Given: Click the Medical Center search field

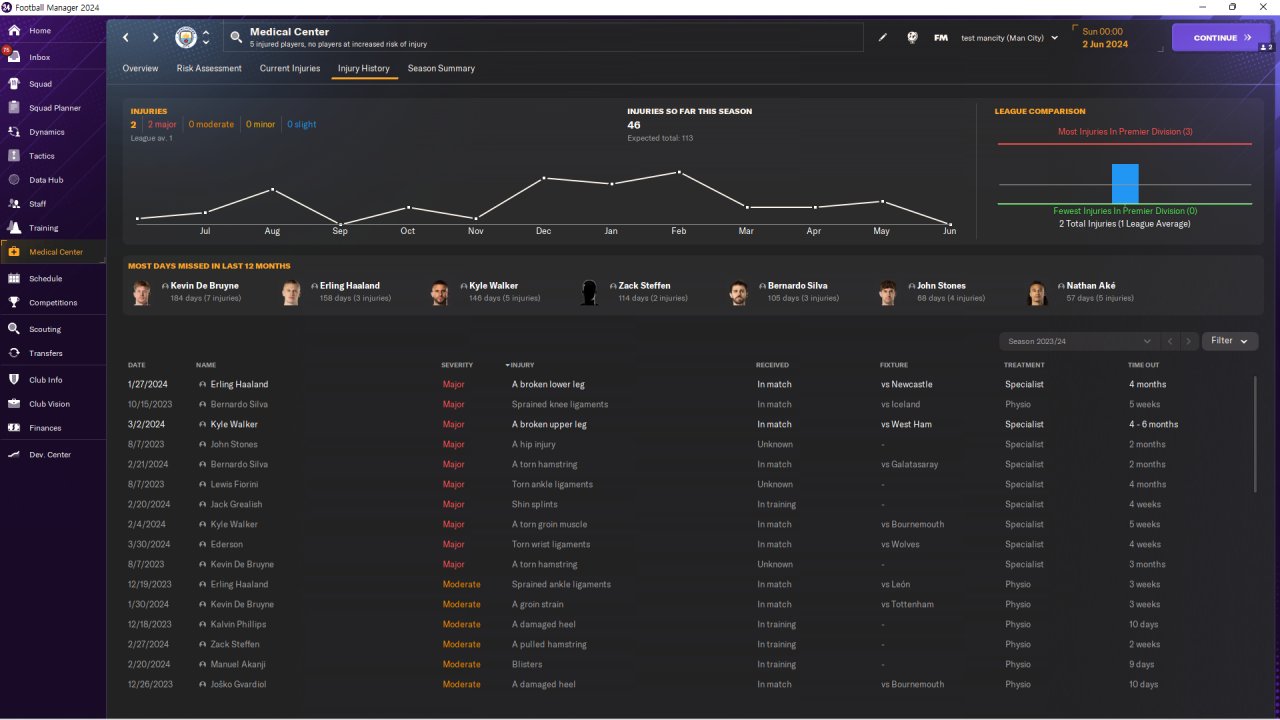Looking at the screenshot, I should click(x=543, y=38).
